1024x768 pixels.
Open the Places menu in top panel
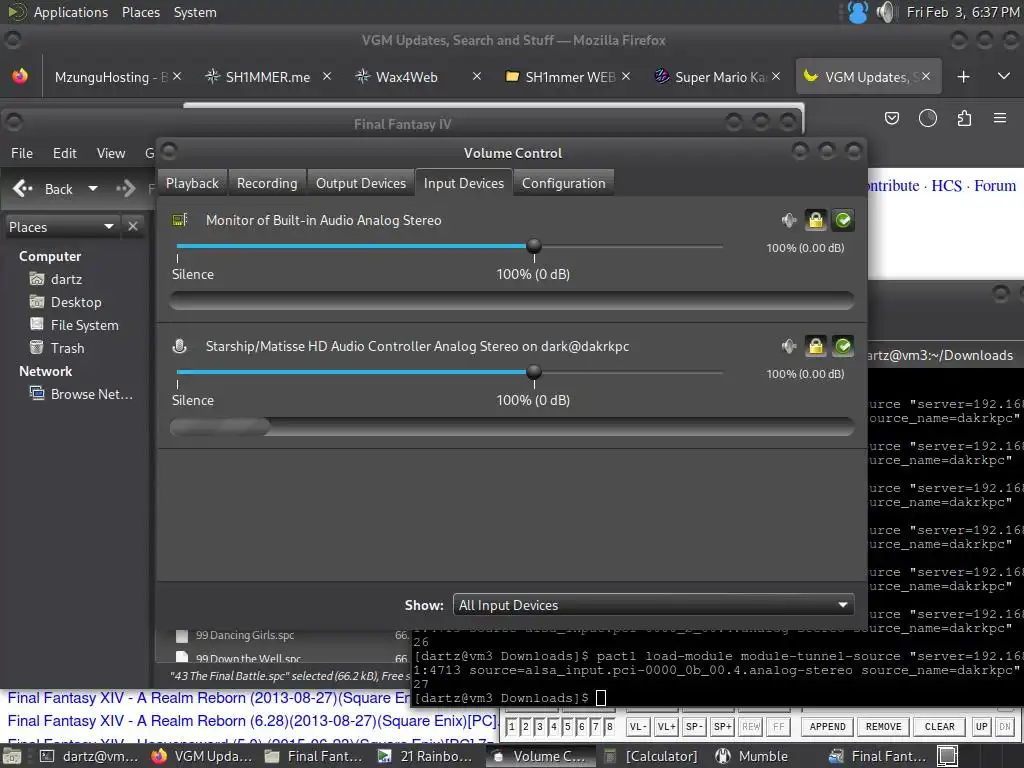141,12
